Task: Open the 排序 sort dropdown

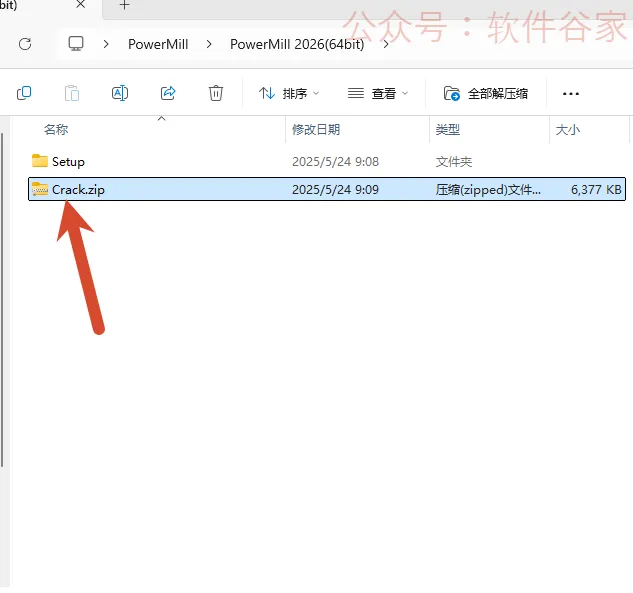Action: pos(289,94)
